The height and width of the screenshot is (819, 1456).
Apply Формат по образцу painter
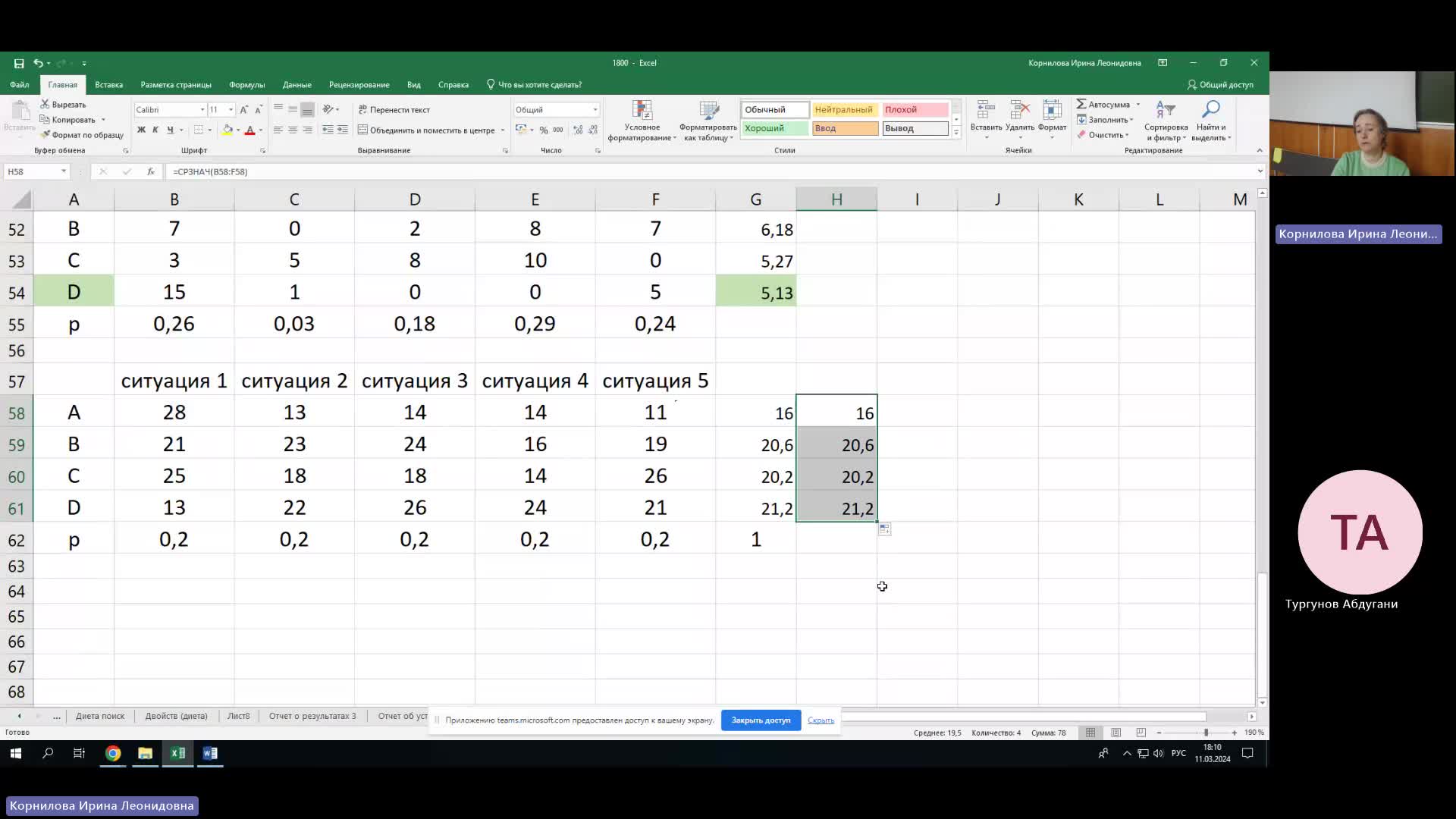(x=82, y=135)
